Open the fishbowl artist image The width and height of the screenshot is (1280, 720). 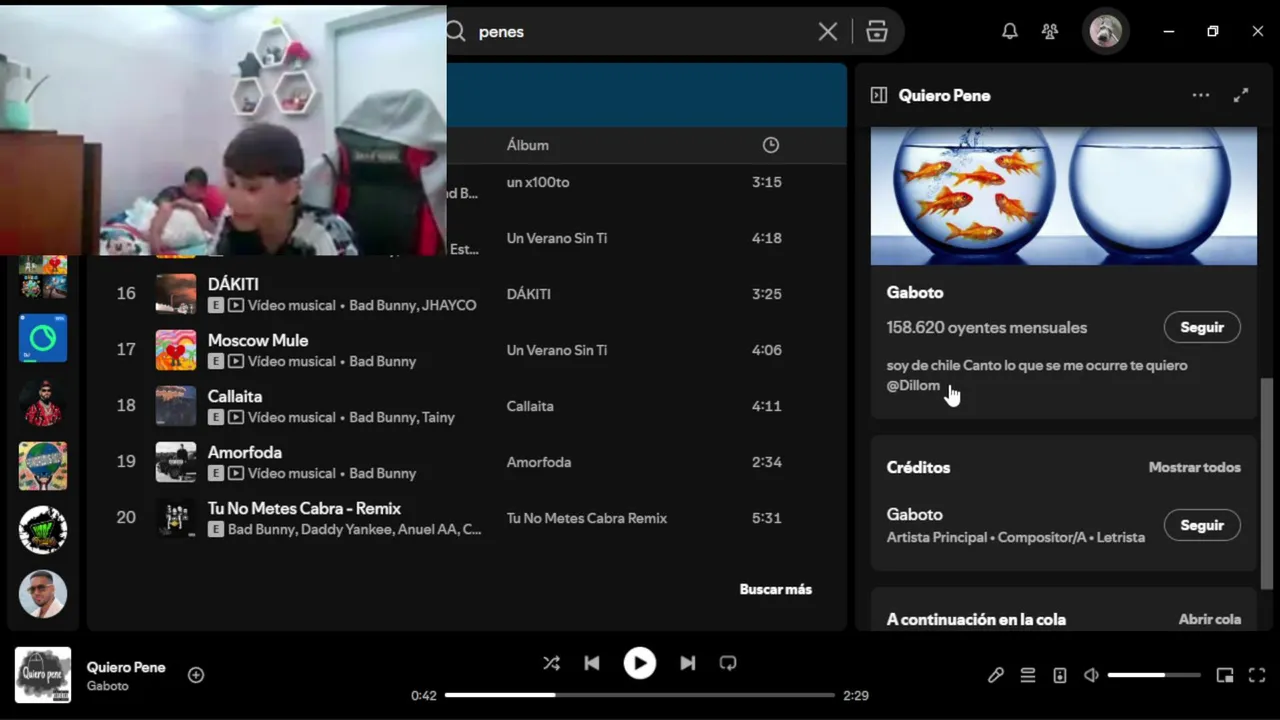tap(1064, 196)
